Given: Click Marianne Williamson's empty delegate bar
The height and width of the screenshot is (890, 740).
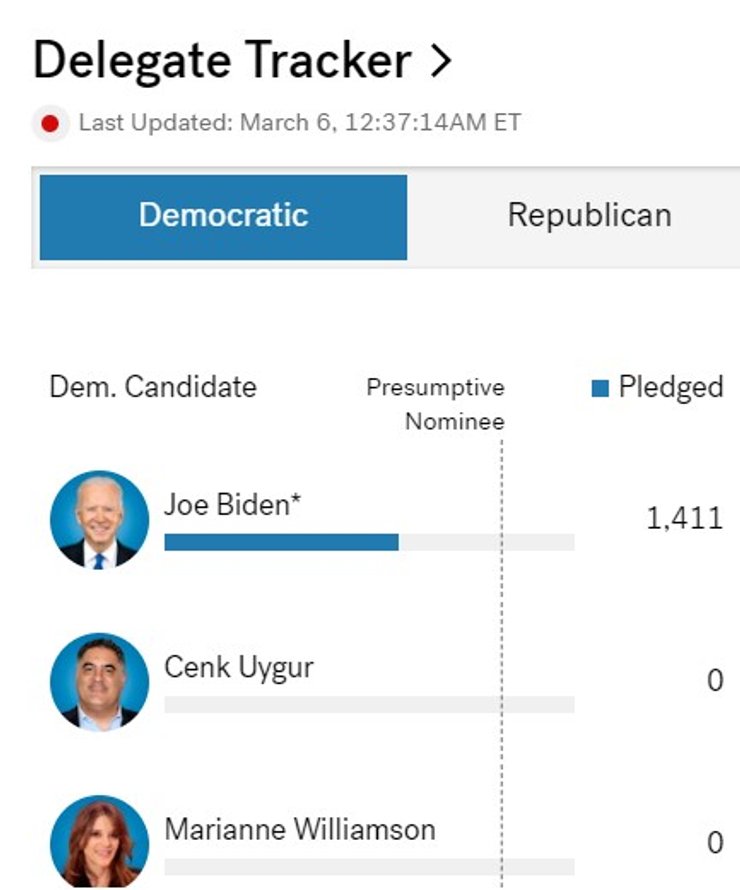Looking at the screenshot, I should pos(369,866).
